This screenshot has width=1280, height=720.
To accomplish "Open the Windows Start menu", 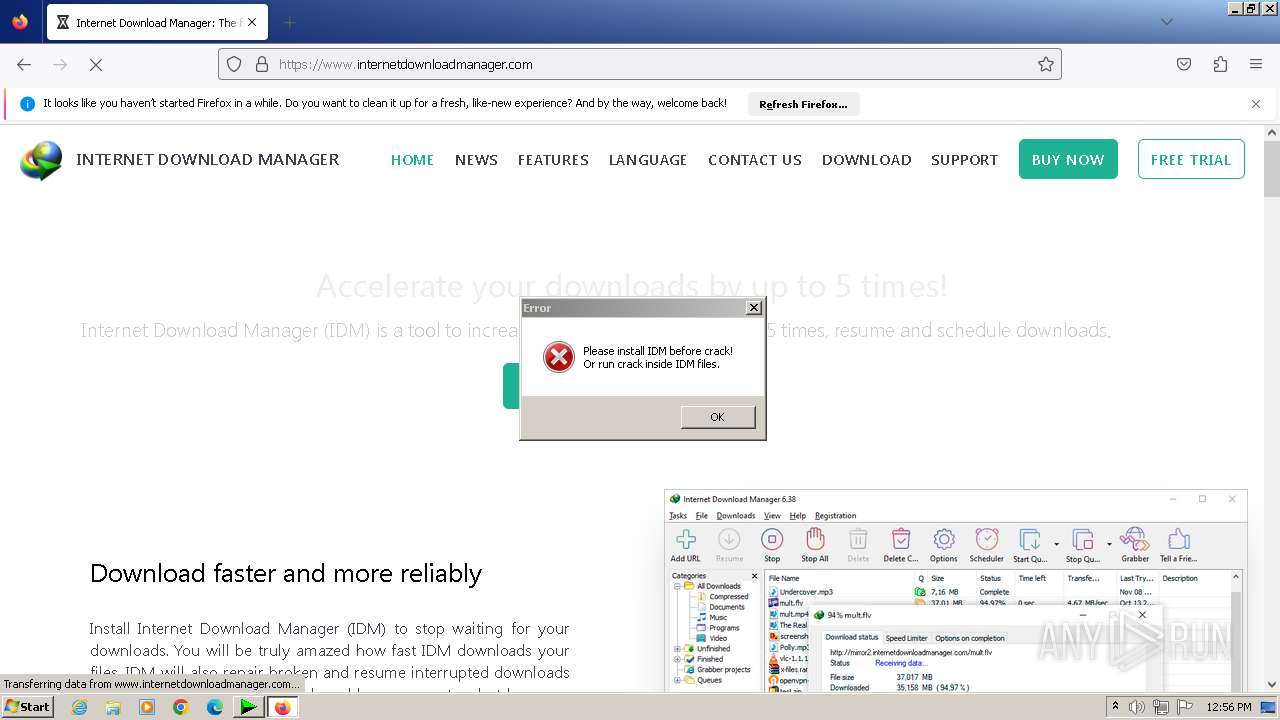I will coord(27,706).
